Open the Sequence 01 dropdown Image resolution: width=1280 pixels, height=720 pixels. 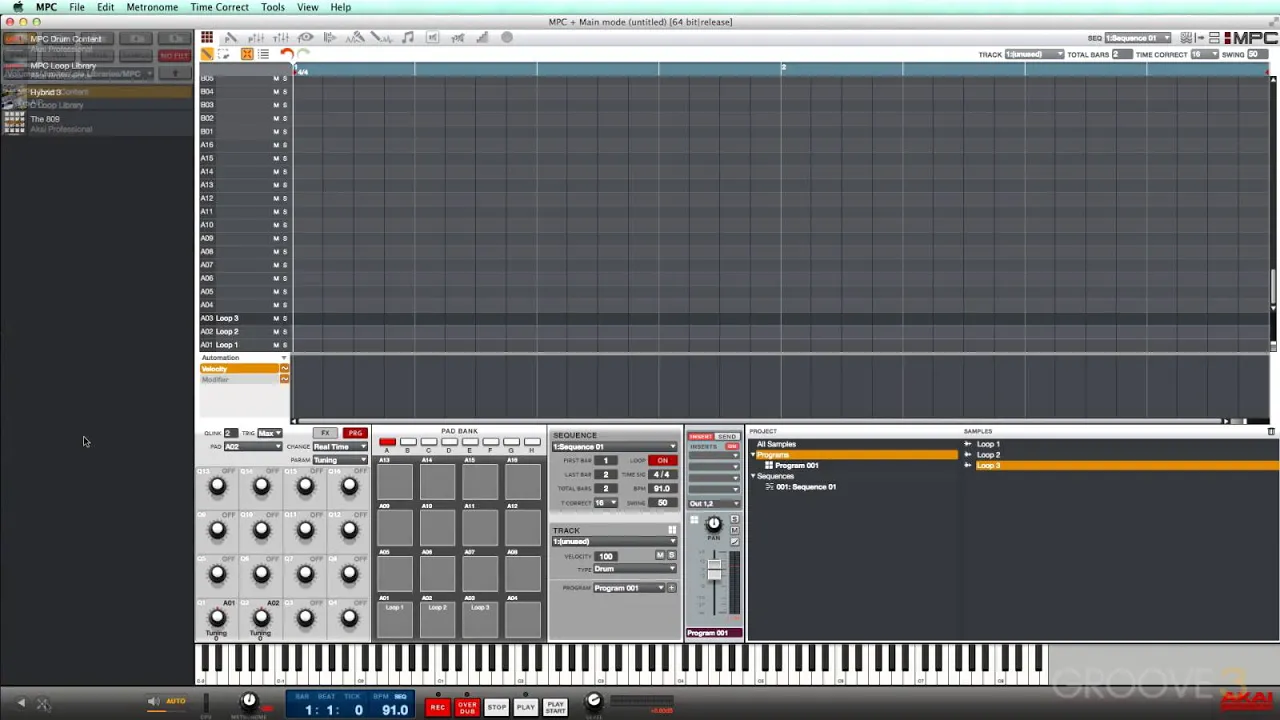pos(614,447)
